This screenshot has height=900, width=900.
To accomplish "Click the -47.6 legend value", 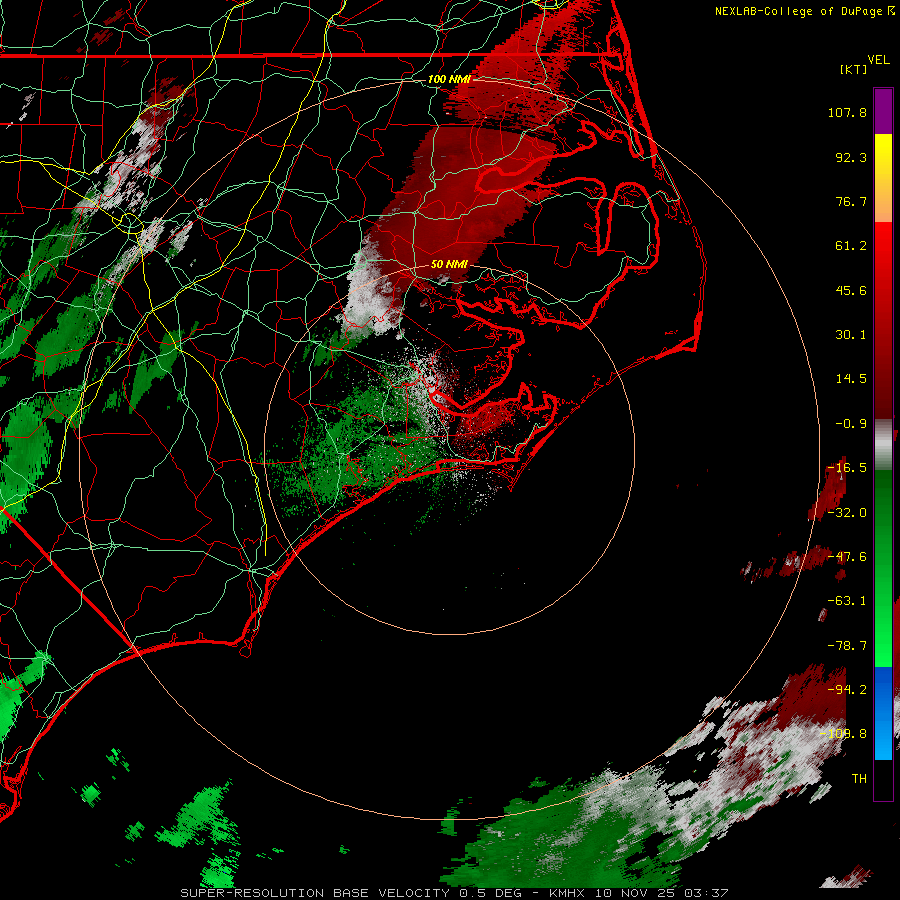I will coord(847,557).
